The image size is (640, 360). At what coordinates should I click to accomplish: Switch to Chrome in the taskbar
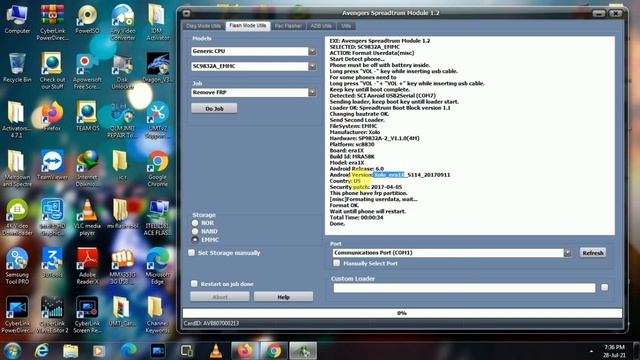tap(274, 351)
